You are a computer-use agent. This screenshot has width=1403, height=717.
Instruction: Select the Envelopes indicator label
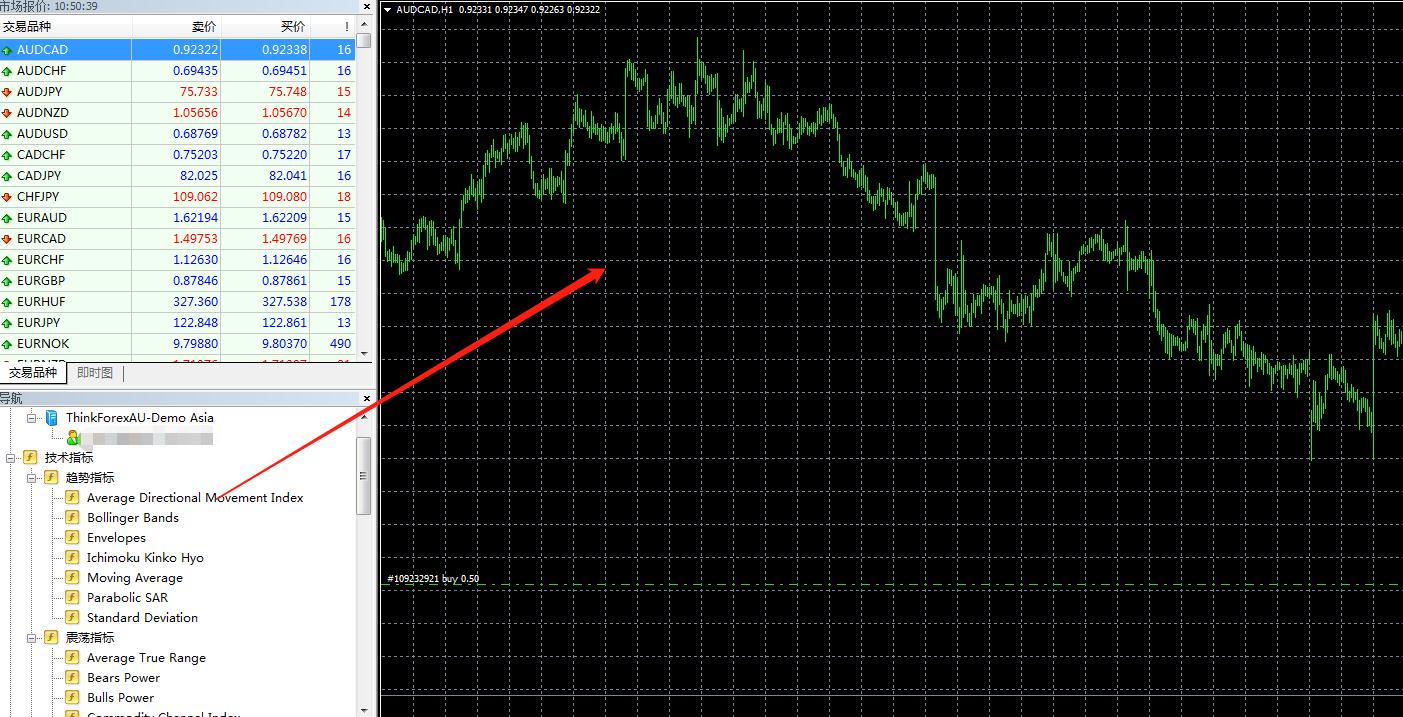(116, 537)
